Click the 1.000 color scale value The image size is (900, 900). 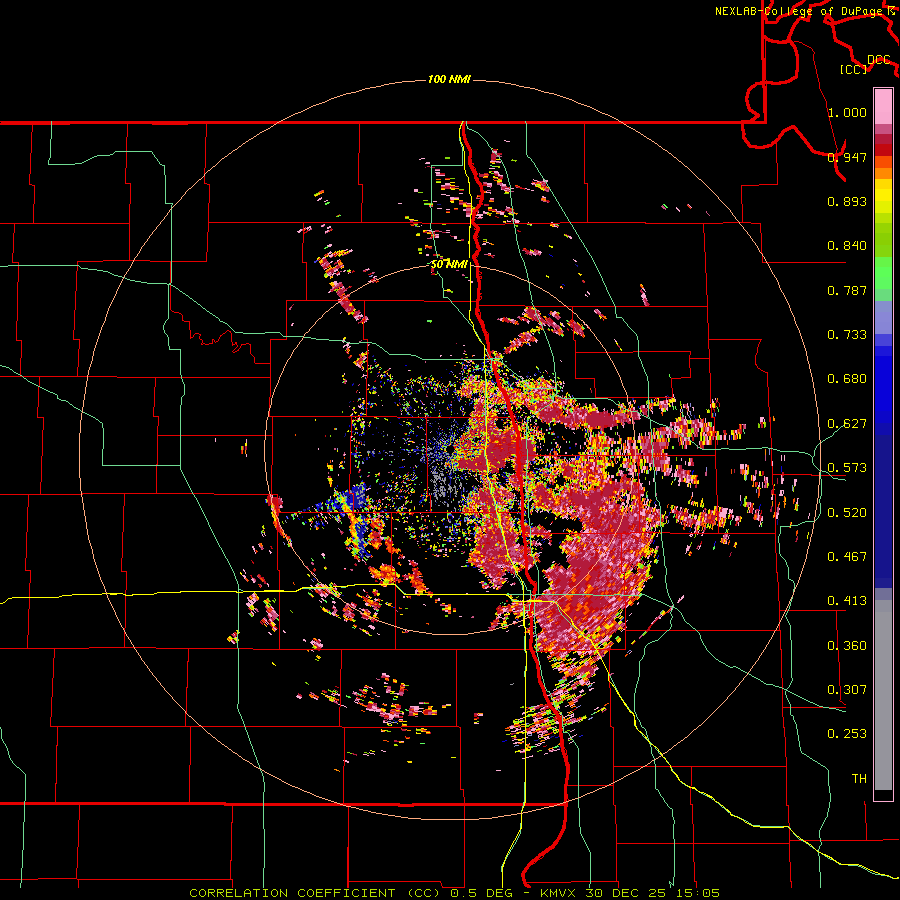847,112
